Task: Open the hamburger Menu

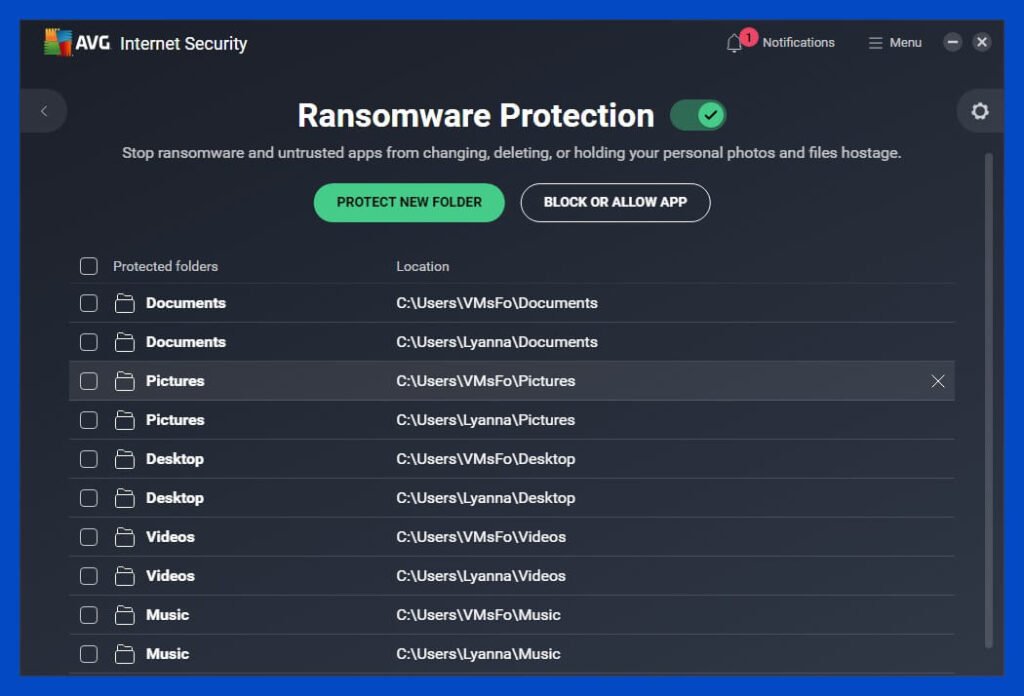Action: point(895,42)
